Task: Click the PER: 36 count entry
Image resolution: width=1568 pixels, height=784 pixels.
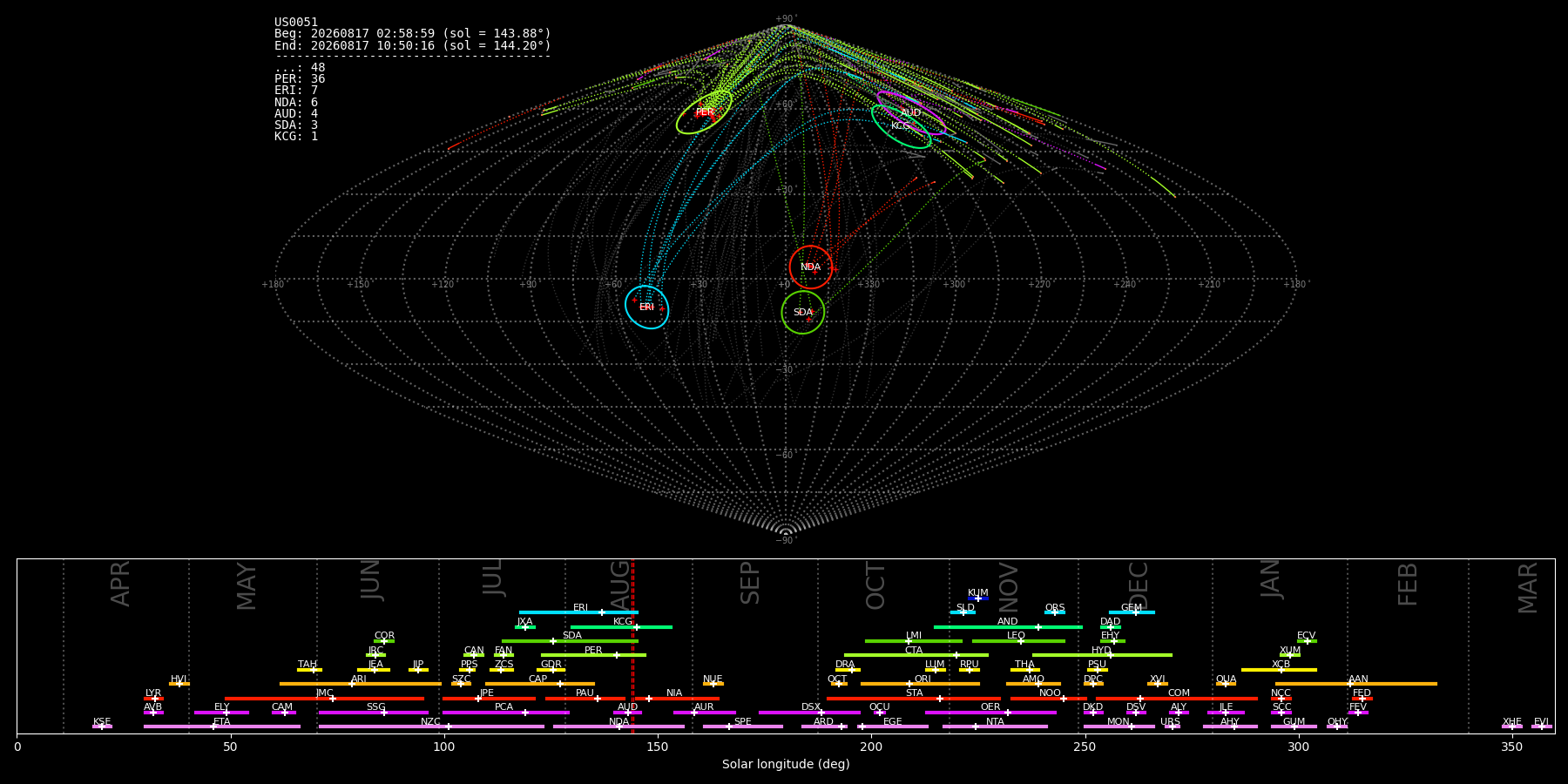Action: [300, 79]
